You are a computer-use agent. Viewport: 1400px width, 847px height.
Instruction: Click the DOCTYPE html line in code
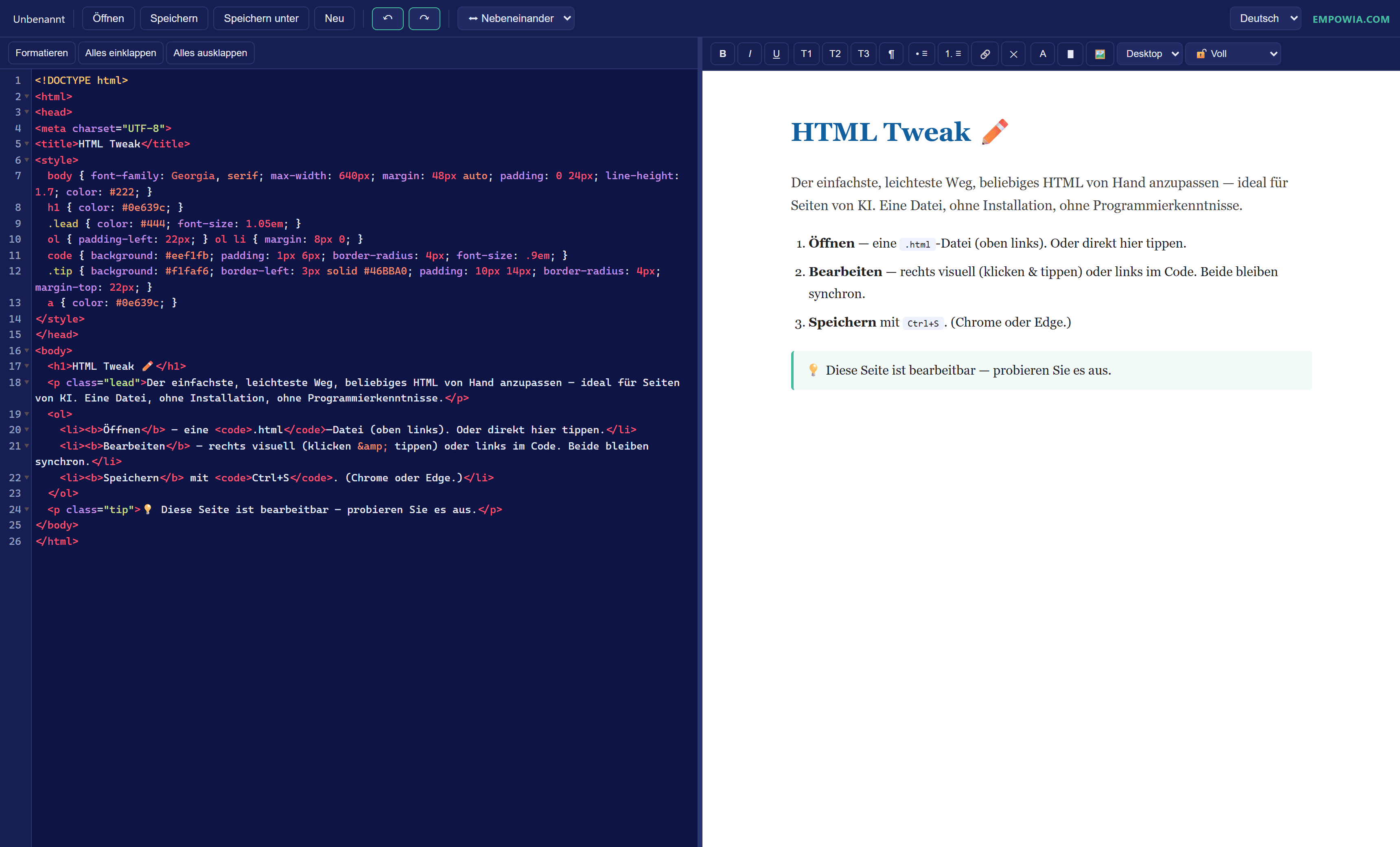click(x=81, y=80)
